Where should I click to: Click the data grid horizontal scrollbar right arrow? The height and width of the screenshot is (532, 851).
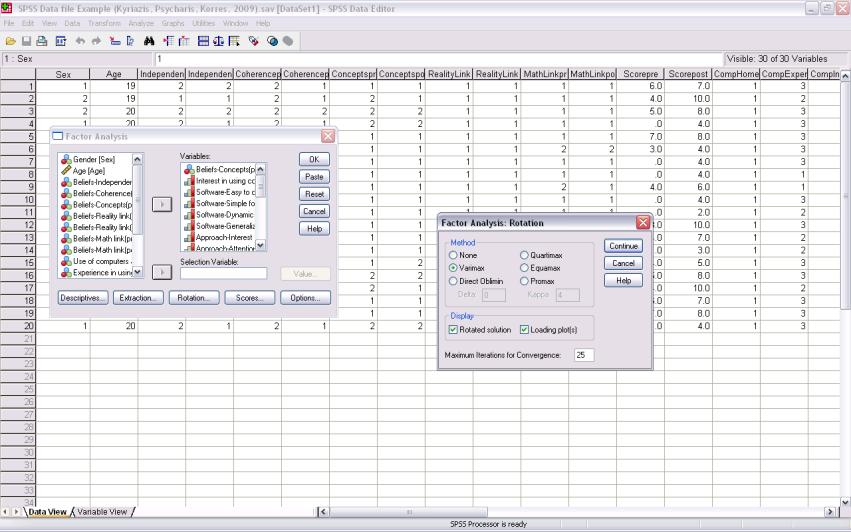click(830, 511)
